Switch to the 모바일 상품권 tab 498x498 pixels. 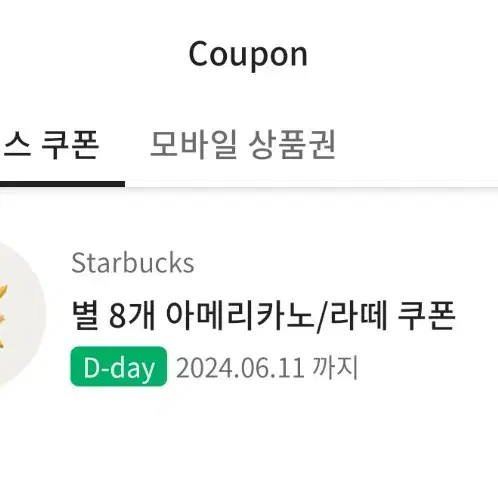243,145
